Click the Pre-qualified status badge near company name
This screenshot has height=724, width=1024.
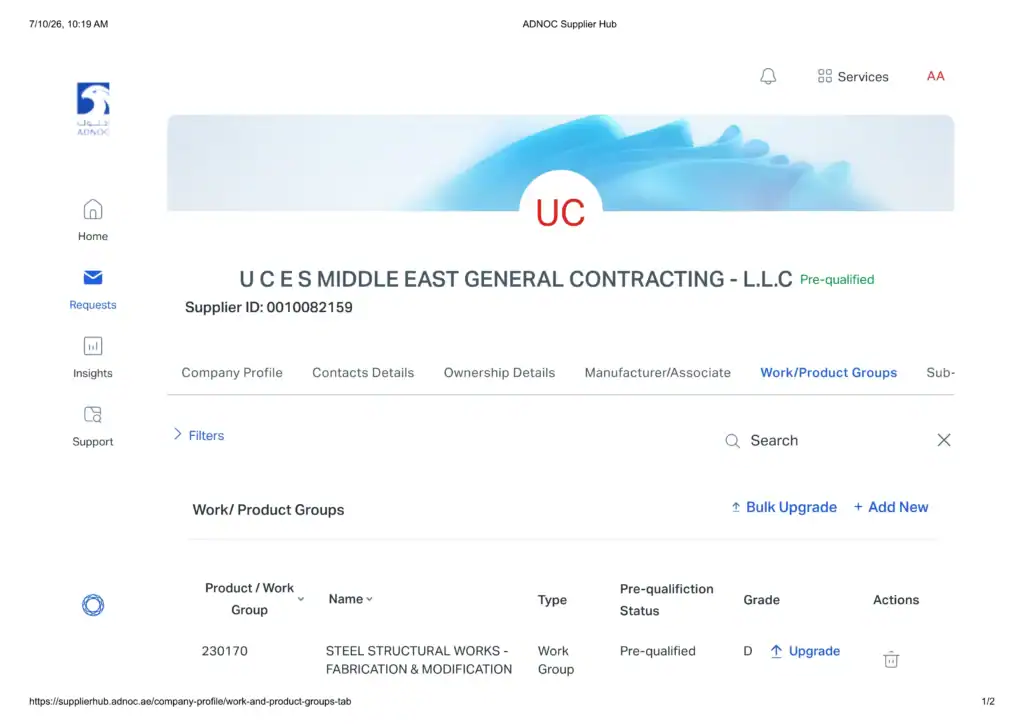tap(837, 279)
